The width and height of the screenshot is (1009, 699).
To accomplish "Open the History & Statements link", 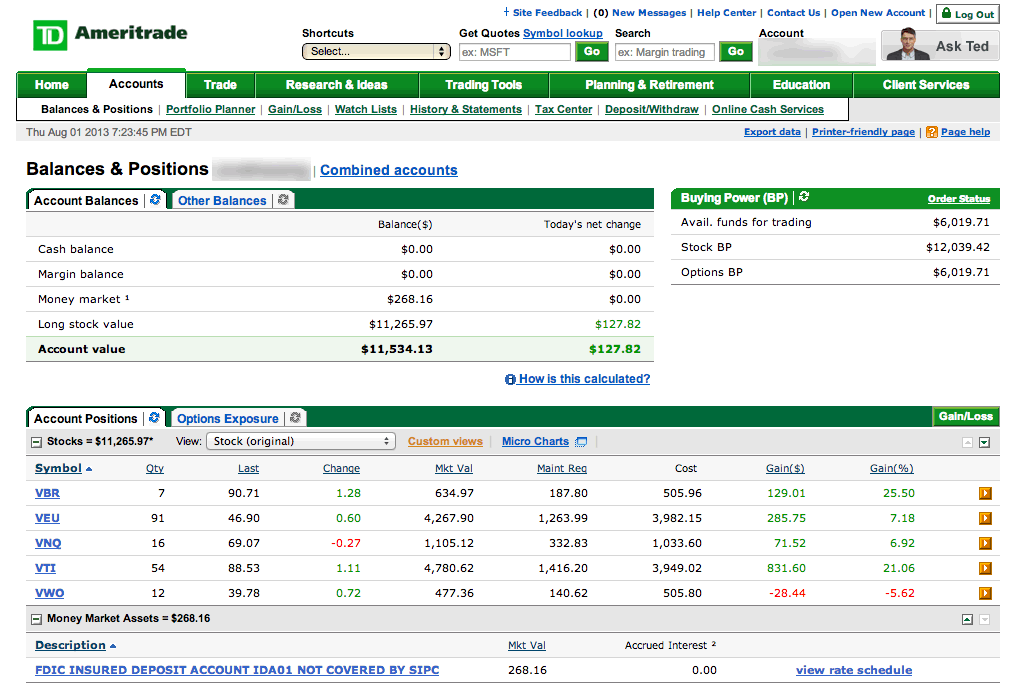I will point(466,109).
